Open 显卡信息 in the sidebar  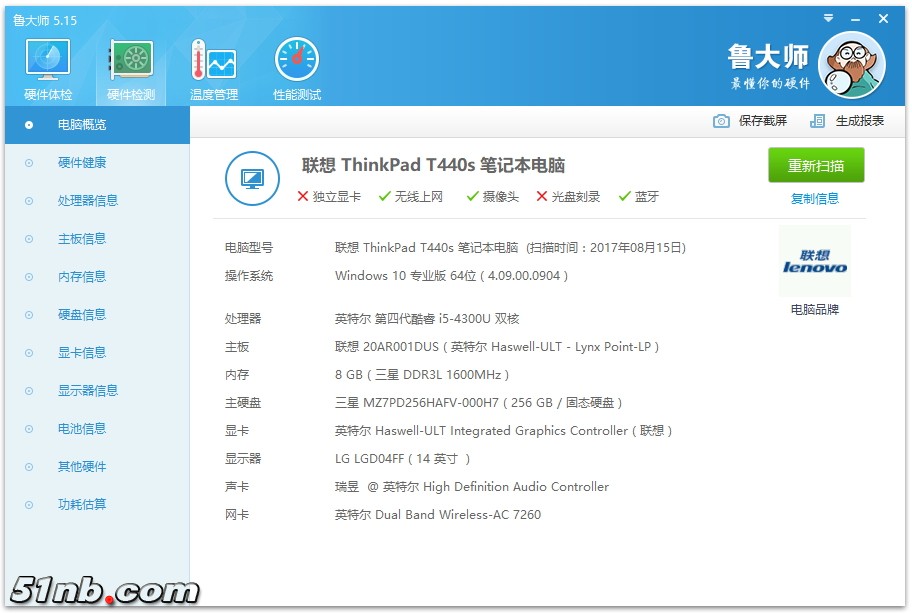coord(97,353)
